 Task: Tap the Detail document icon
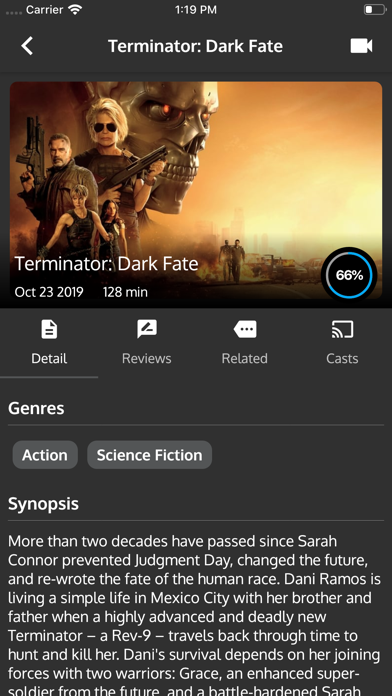(49, 329)
